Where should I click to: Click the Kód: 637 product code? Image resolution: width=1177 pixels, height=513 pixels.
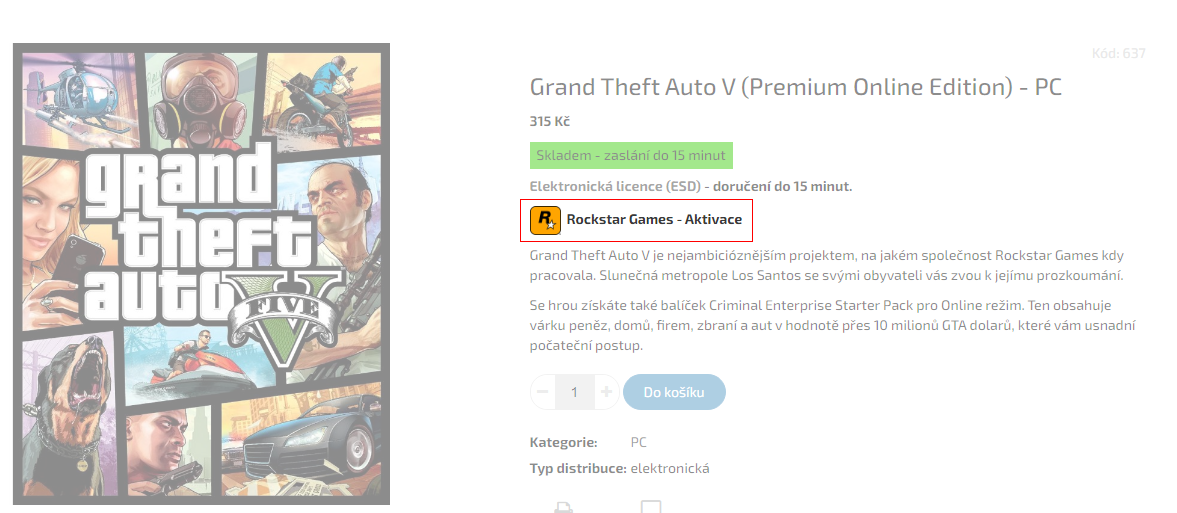tap(1118, 53)
